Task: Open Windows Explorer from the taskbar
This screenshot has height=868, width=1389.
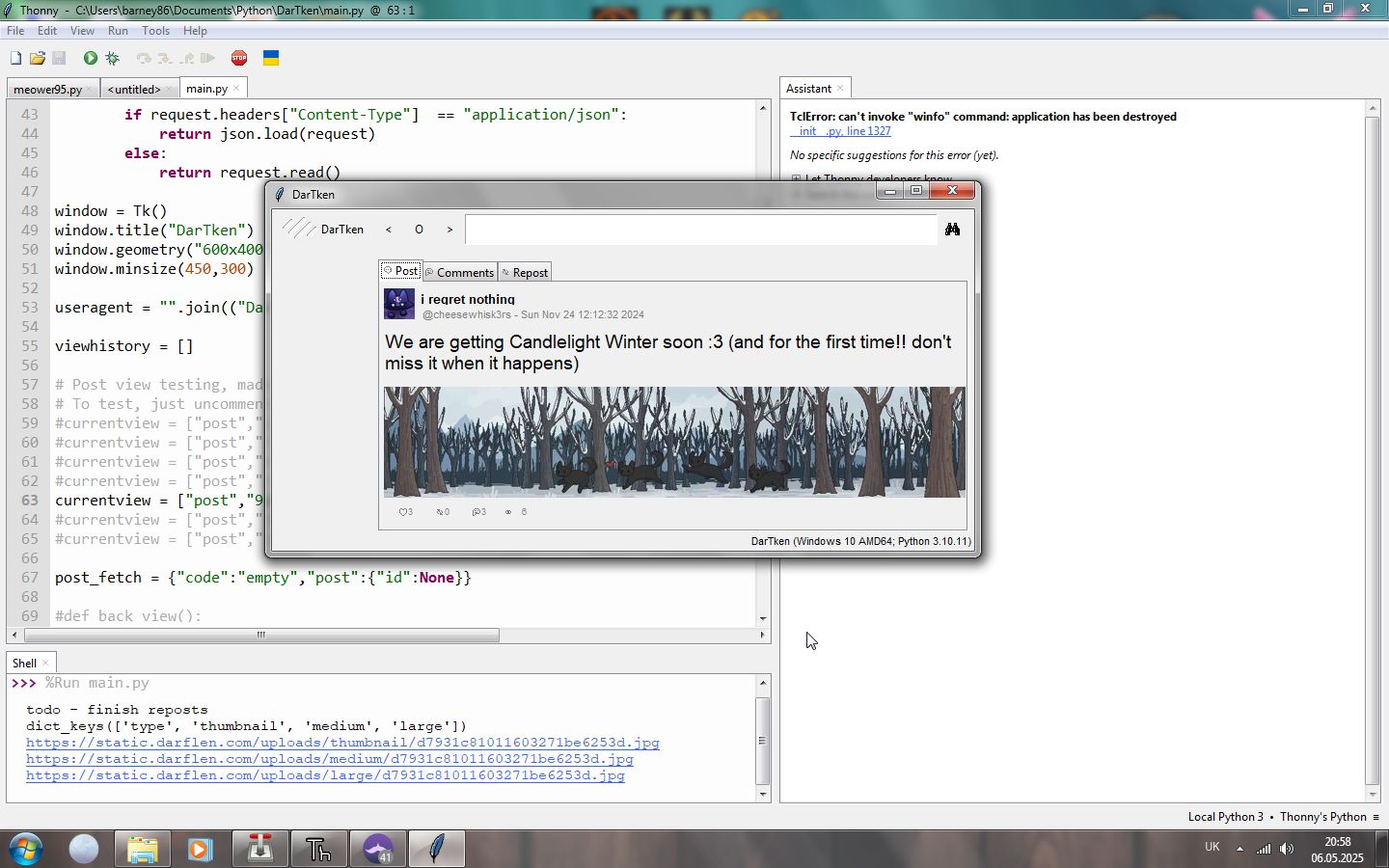Action: pos(142,850)
